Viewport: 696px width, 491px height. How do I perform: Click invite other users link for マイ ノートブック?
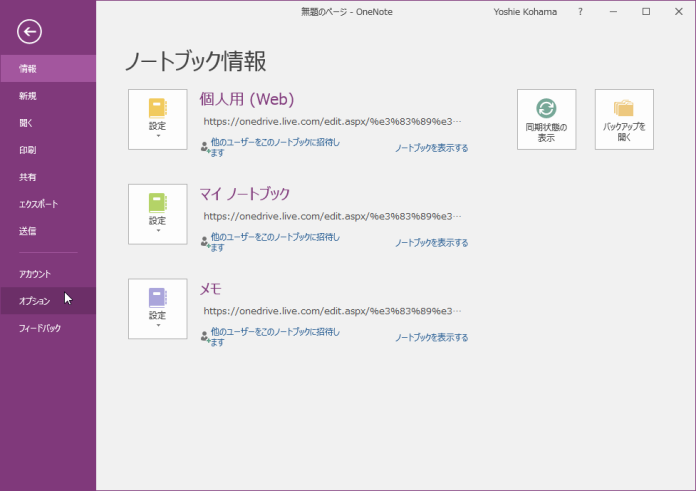point(275,241)
